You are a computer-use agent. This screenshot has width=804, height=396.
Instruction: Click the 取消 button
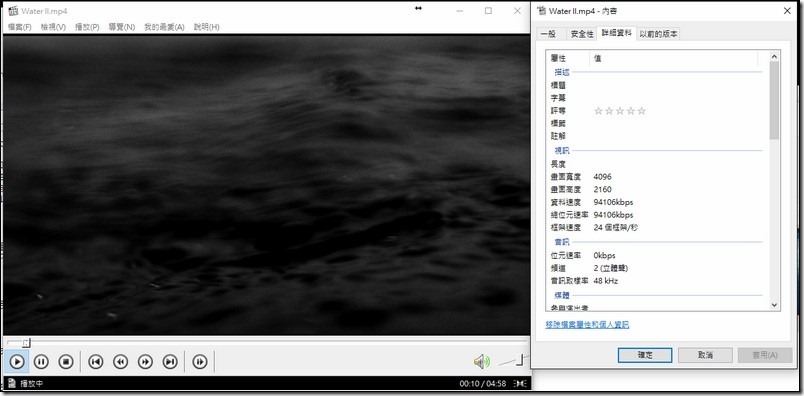click(x=705, y=355)
